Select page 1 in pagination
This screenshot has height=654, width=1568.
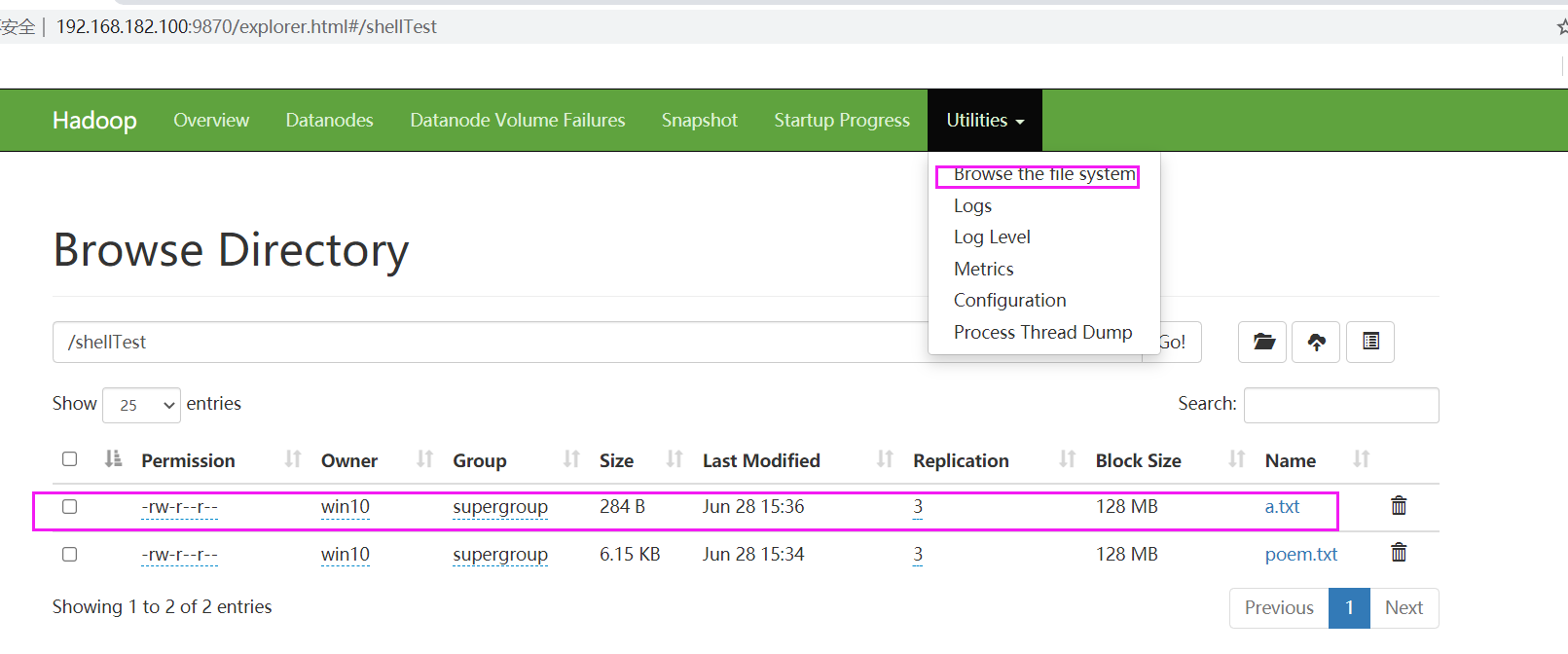tap(1349, 607)
